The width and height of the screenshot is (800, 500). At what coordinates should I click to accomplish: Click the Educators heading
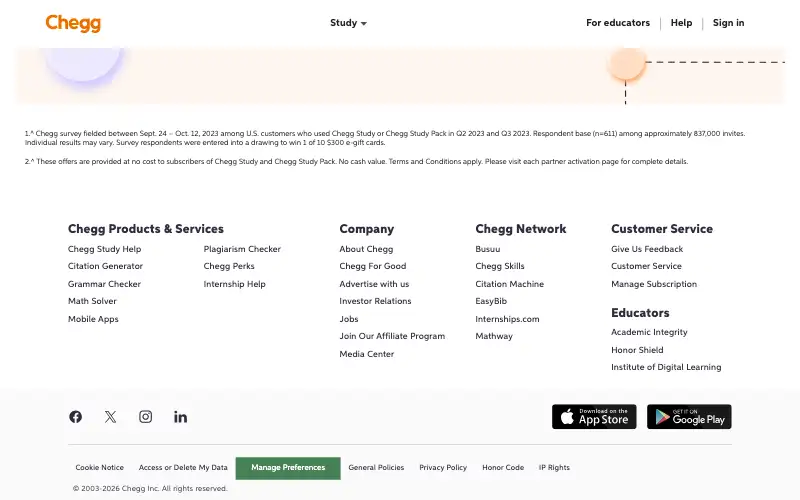640,313
